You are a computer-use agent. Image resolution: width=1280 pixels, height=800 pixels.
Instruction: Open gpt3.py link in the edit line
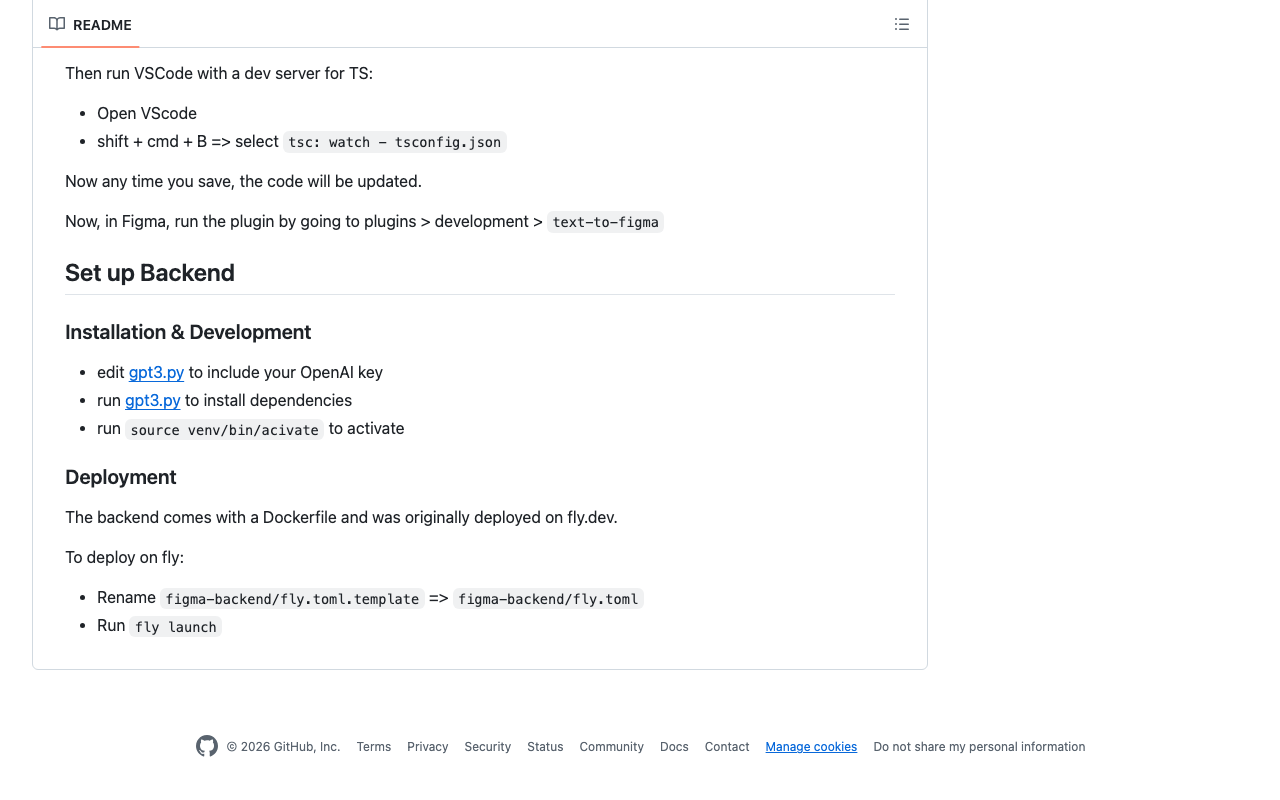[x=156, y=372]
